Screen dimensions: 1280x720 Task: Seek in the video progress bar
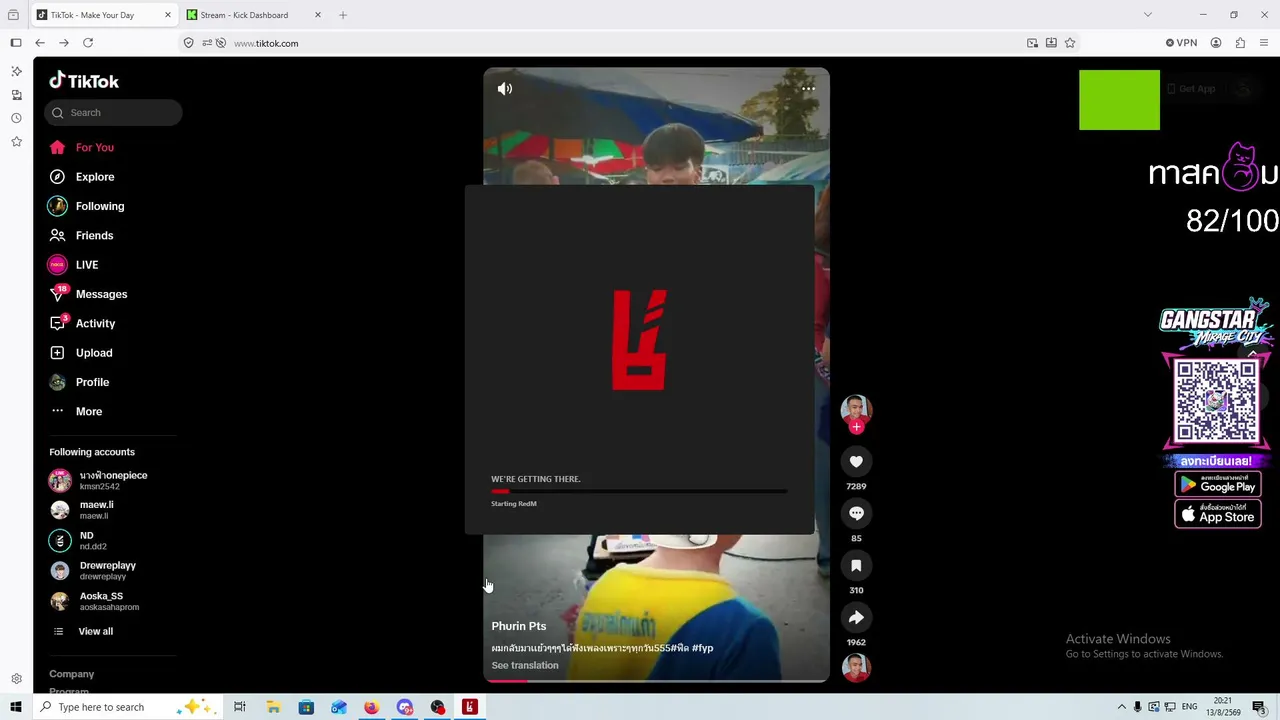pos(656,681)
